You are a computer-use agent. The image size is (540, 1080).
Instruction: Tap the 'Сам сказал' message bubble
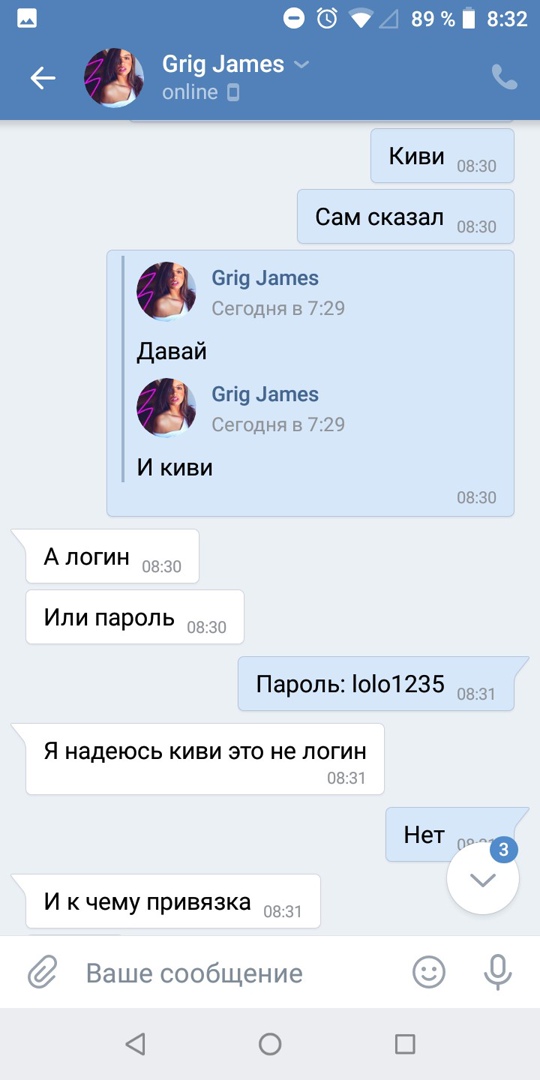(406, 217)
